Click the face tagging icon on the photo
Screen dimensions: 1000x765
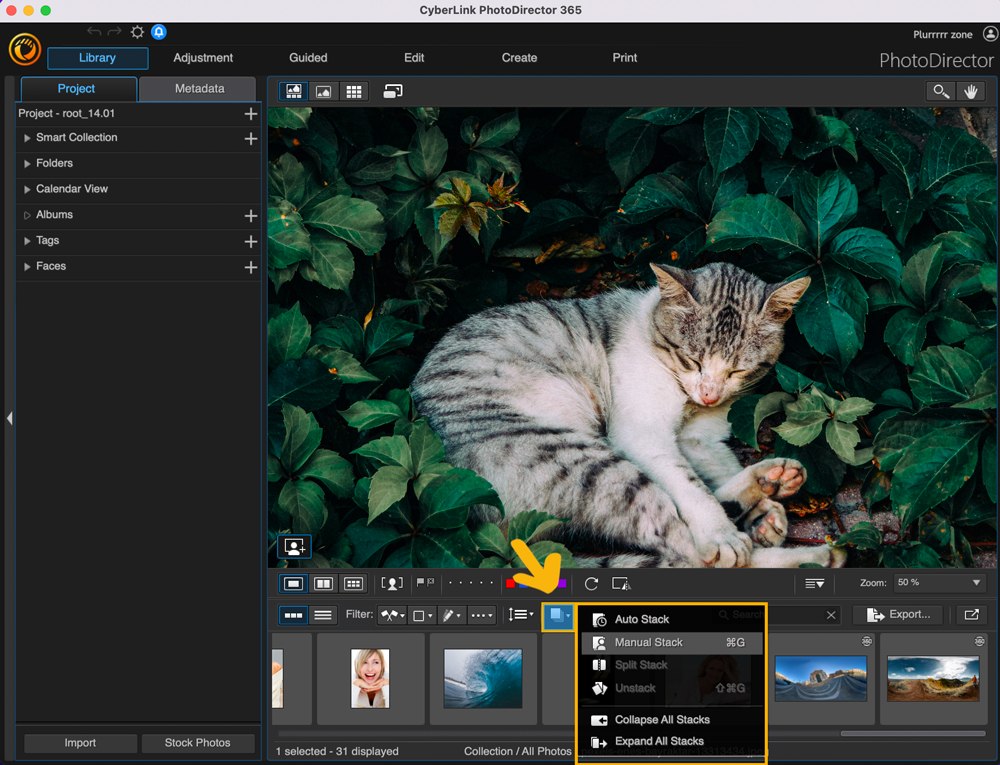point(294,546)
